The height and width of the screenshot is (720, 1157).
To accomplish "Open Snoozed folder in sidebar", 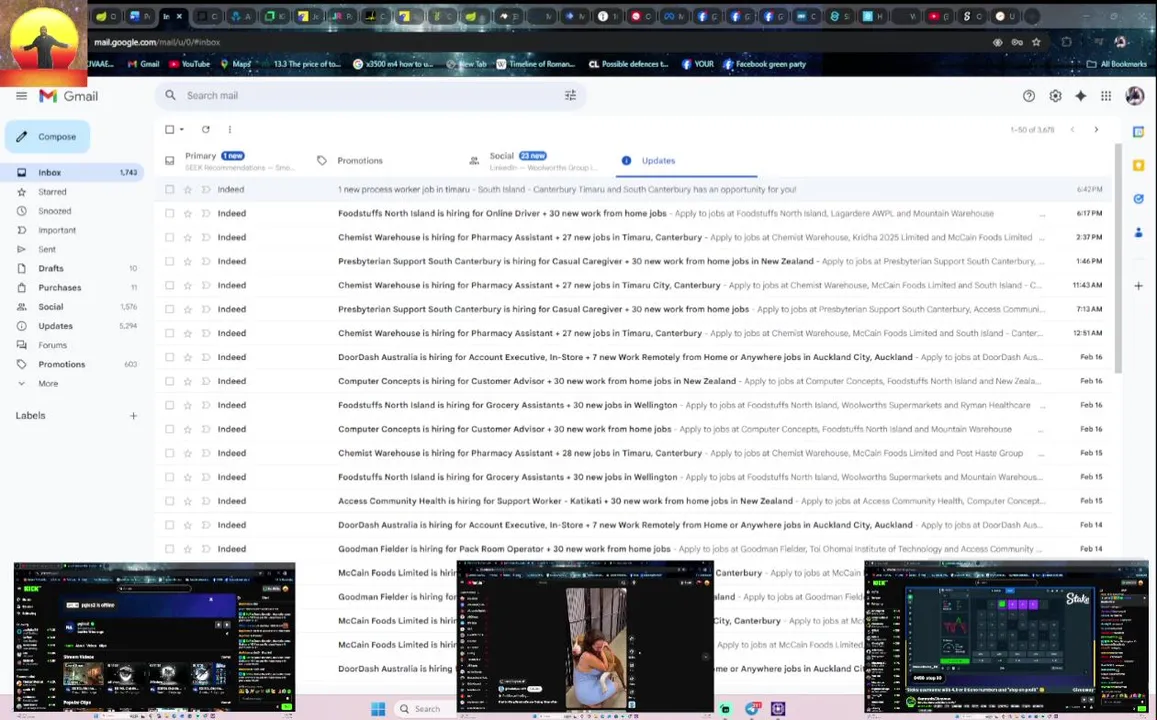I will [55, 211].
